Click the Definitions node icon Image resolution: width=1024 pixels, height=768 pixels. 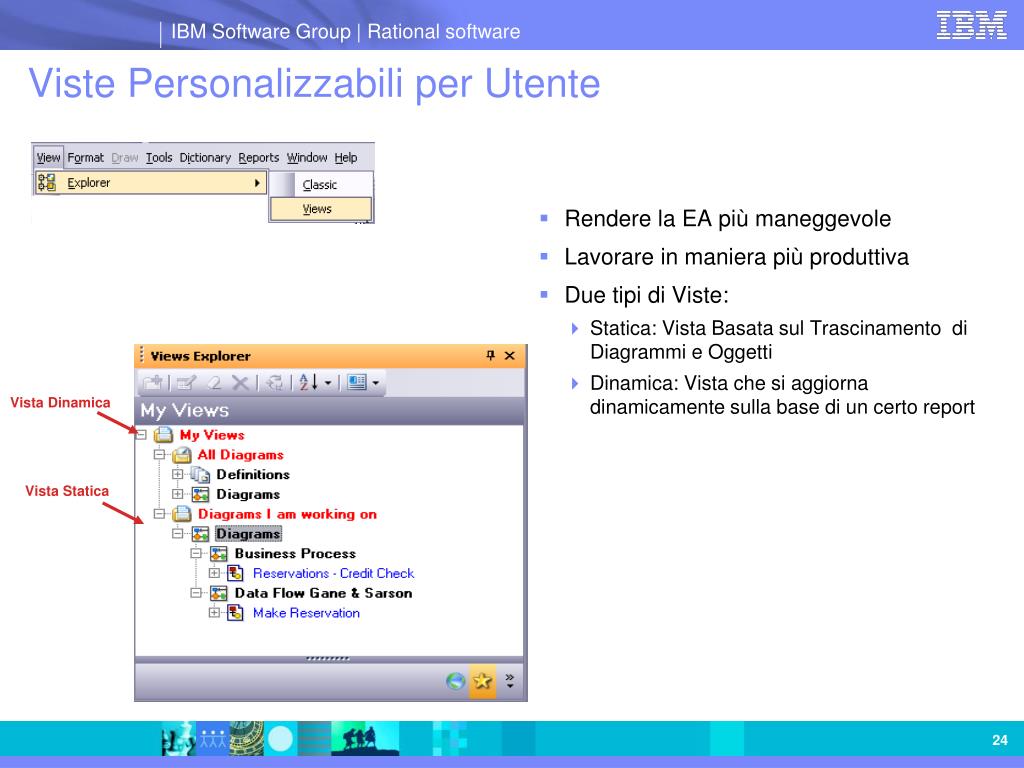tap(200, 475)
